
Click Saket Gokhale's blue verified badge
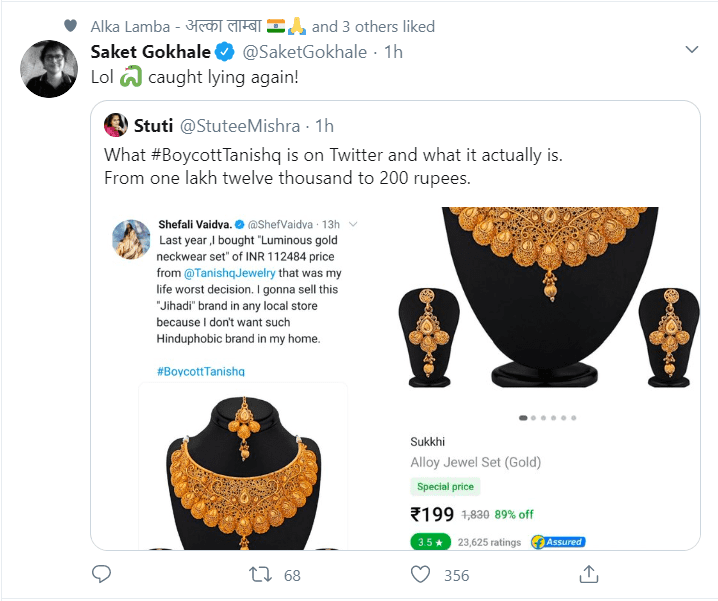pos(224,52)
